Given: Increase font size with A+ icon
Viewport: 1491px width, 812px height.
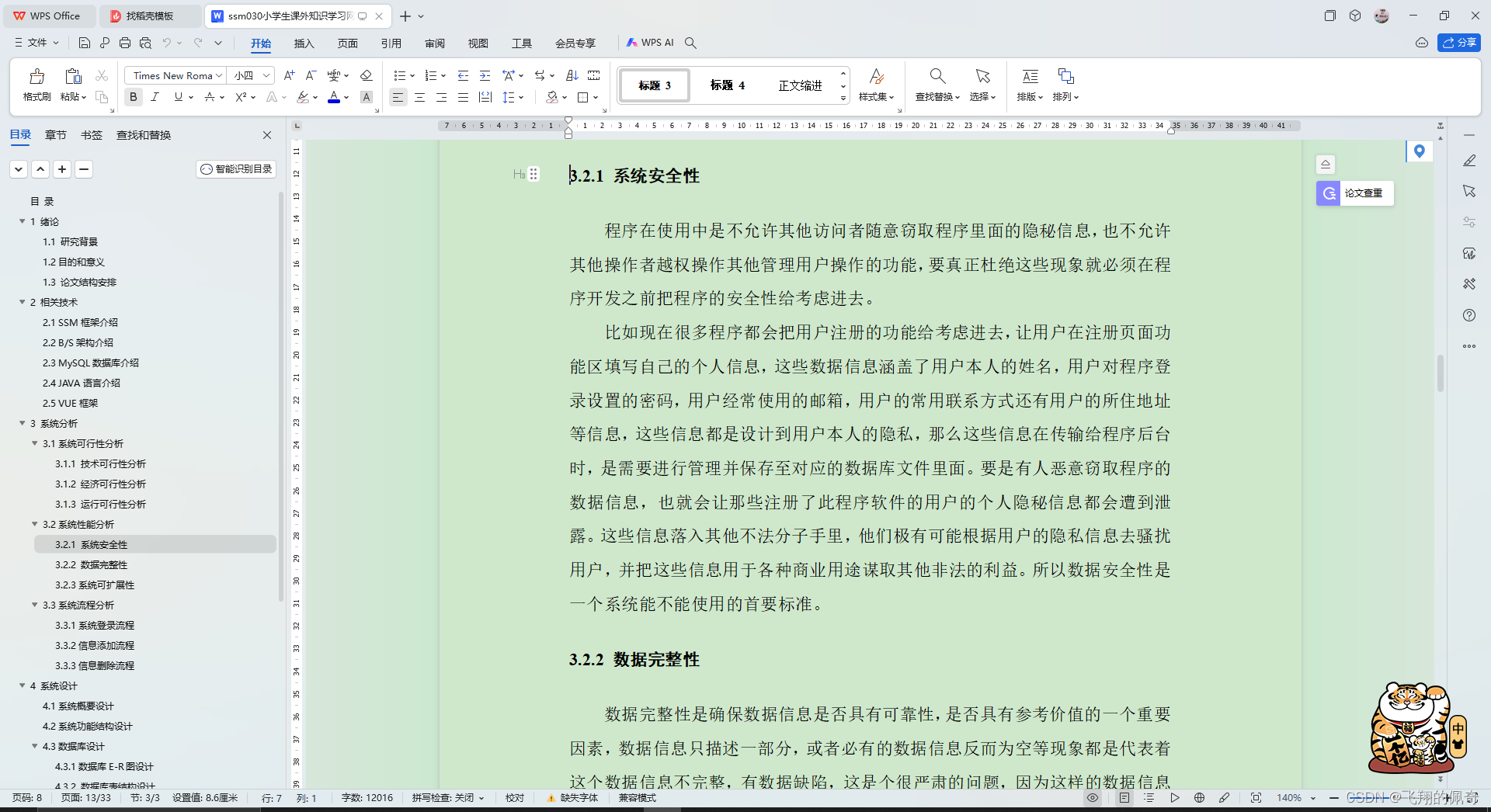Looking at the screenshot, I should point(289,75).
